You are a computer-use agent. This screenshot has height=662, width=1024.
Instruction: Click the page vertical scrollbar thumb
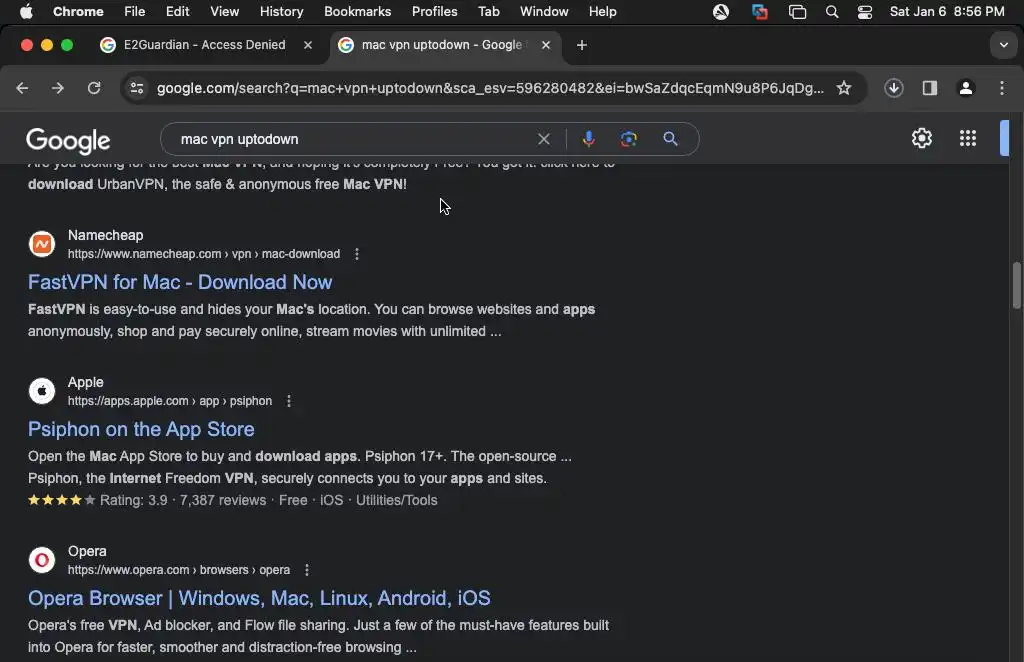point(1016,285)
